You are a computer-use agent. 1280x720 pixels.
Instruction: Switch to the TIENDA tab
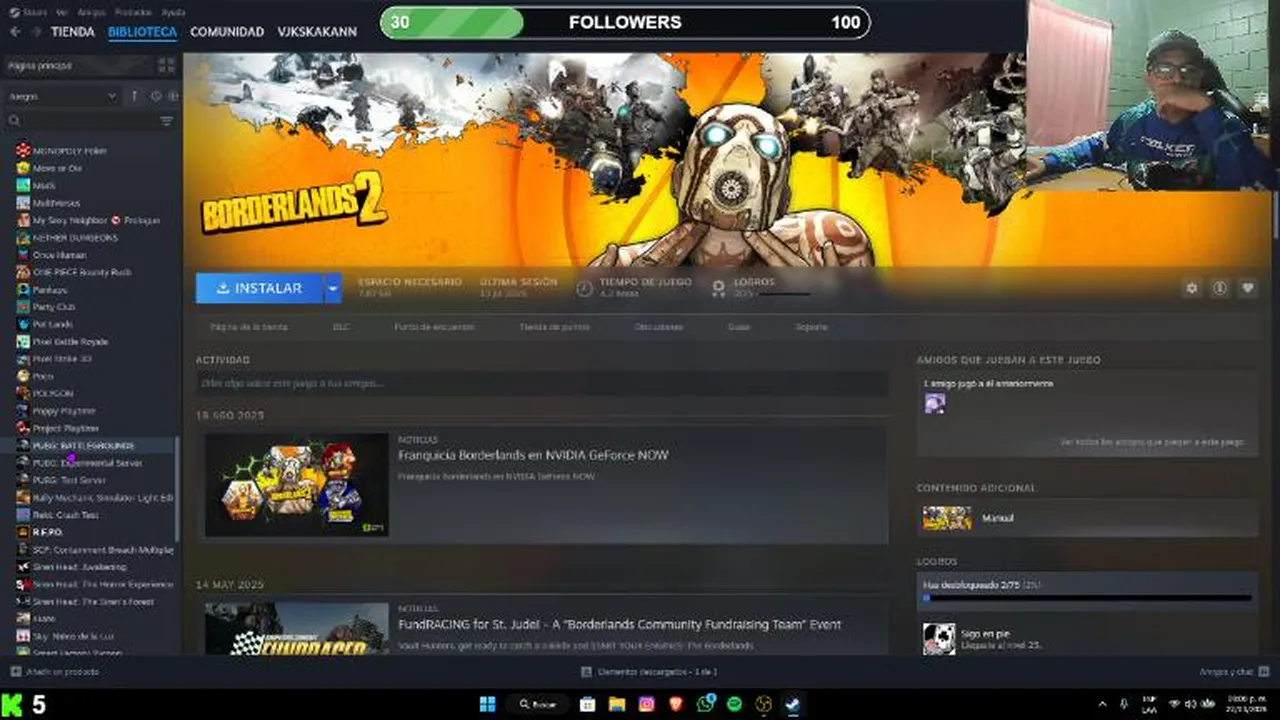[x=73, y=32]
